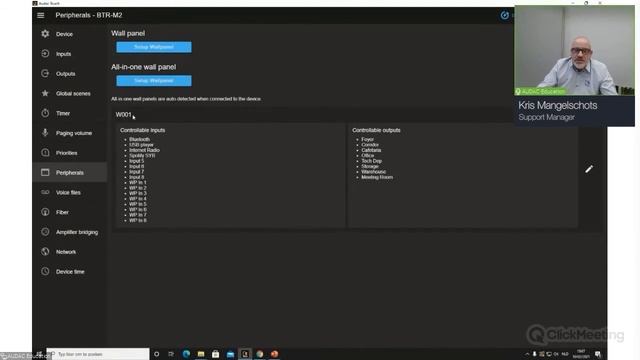The height and width of the screenshot is (360, 640).
Task: Open the Device time page label
Action: [70, 272]
